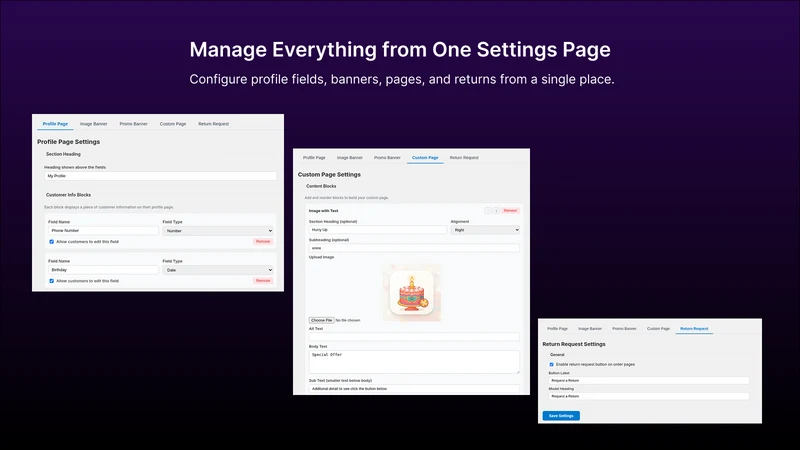Click the Return Request Settings heading
This screenshot has height=450, width=800.
click(x=573, y=344)
